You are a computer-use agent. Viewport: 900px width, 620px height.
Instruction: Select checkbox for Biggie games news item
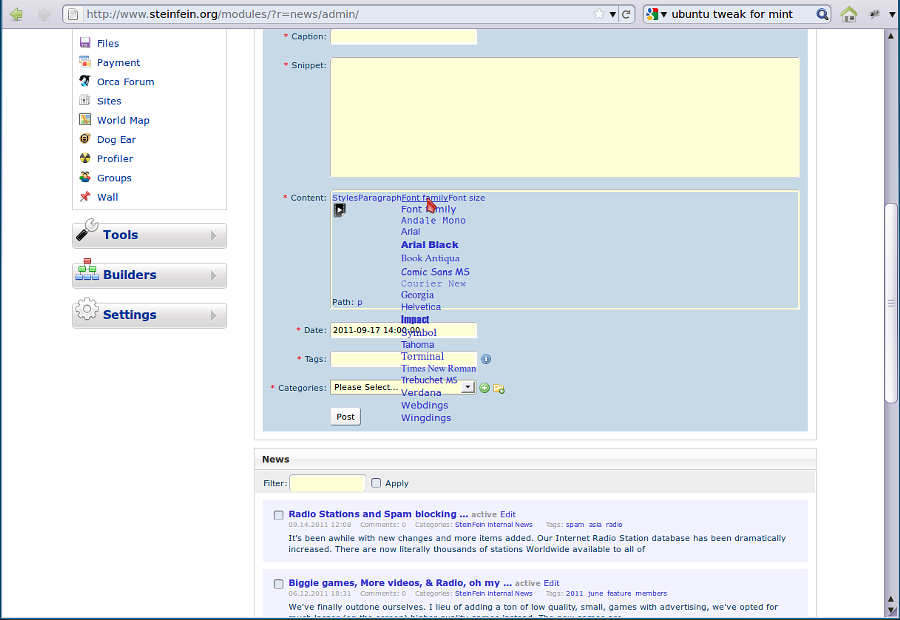point(279,584)
